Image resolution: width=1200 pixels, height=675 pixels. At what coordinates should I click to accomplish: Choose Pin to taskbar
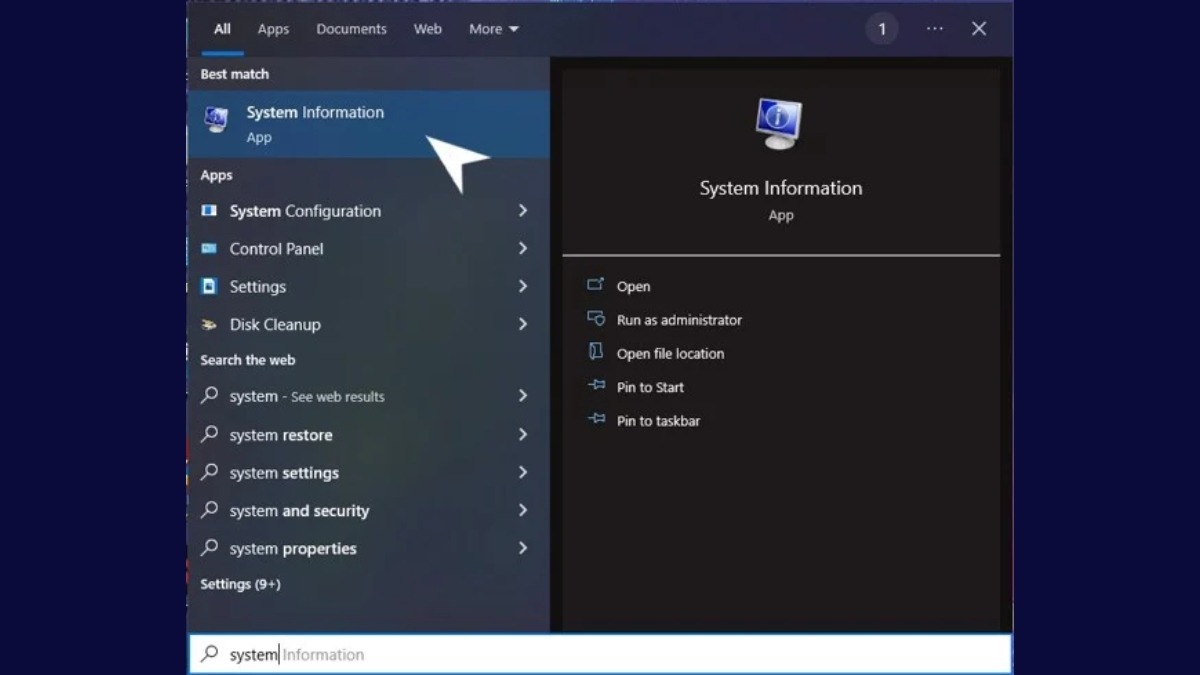658,421
